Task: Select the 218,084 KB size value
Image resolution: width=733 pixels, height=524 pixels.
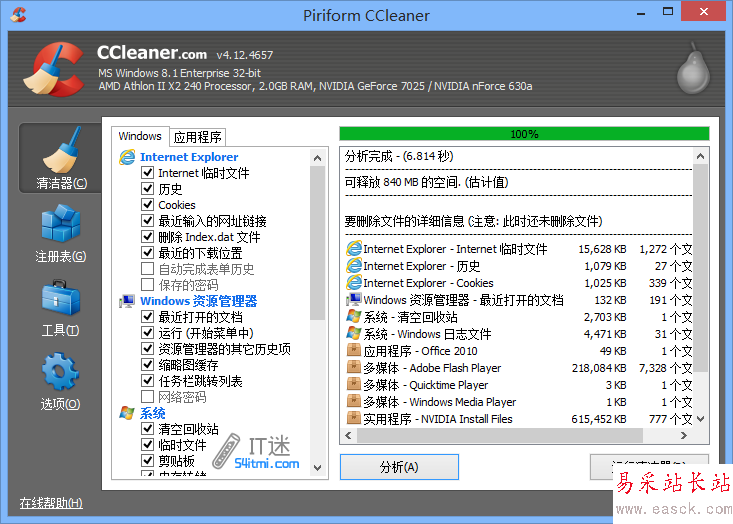Action: pos(599,368)
